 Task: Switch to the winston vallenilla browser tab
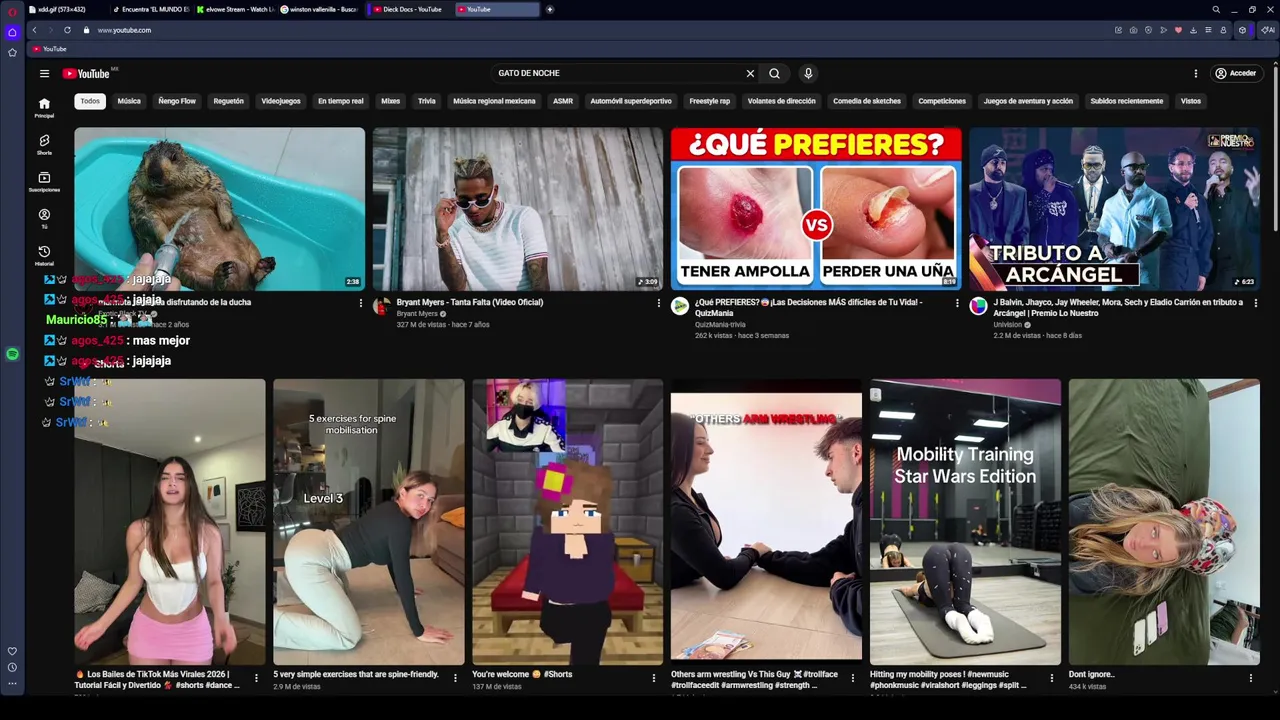pos(320,9)
